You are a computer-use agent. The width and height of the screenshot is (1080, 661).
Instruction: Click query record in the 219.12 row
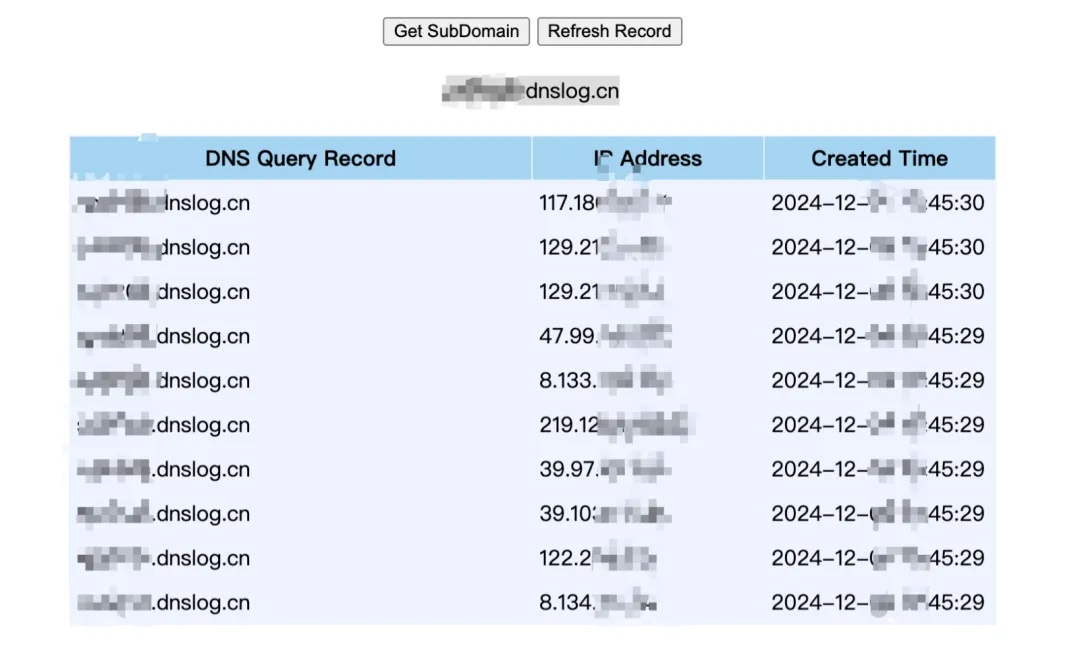pyautogui.click(x=163, y=425)
